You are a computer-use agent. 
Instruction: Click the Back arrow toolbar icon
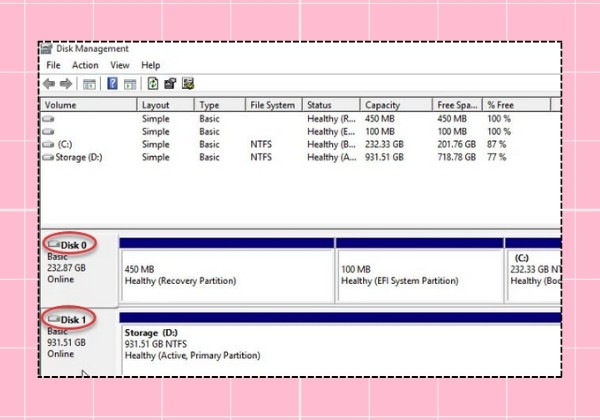pyautogui.click(x=49, y=83)
